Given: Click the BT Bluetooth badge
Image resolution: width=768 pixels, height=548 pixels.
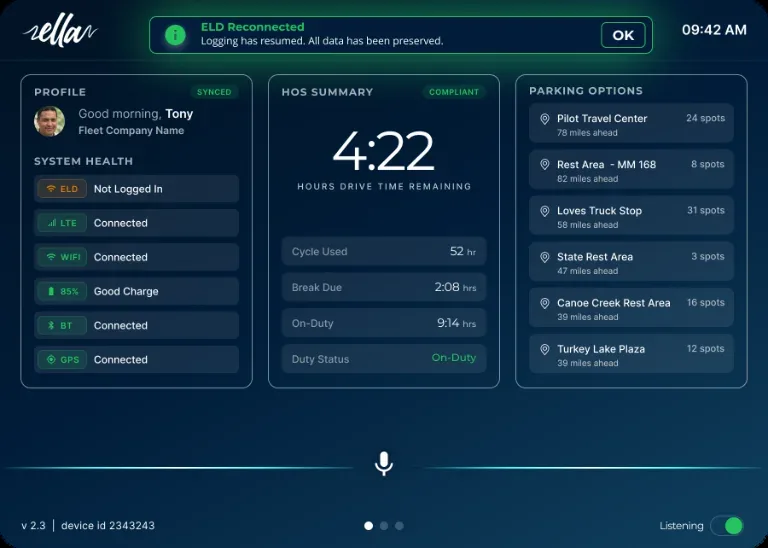Looking at the screenshot, I should tap(62, 326).
